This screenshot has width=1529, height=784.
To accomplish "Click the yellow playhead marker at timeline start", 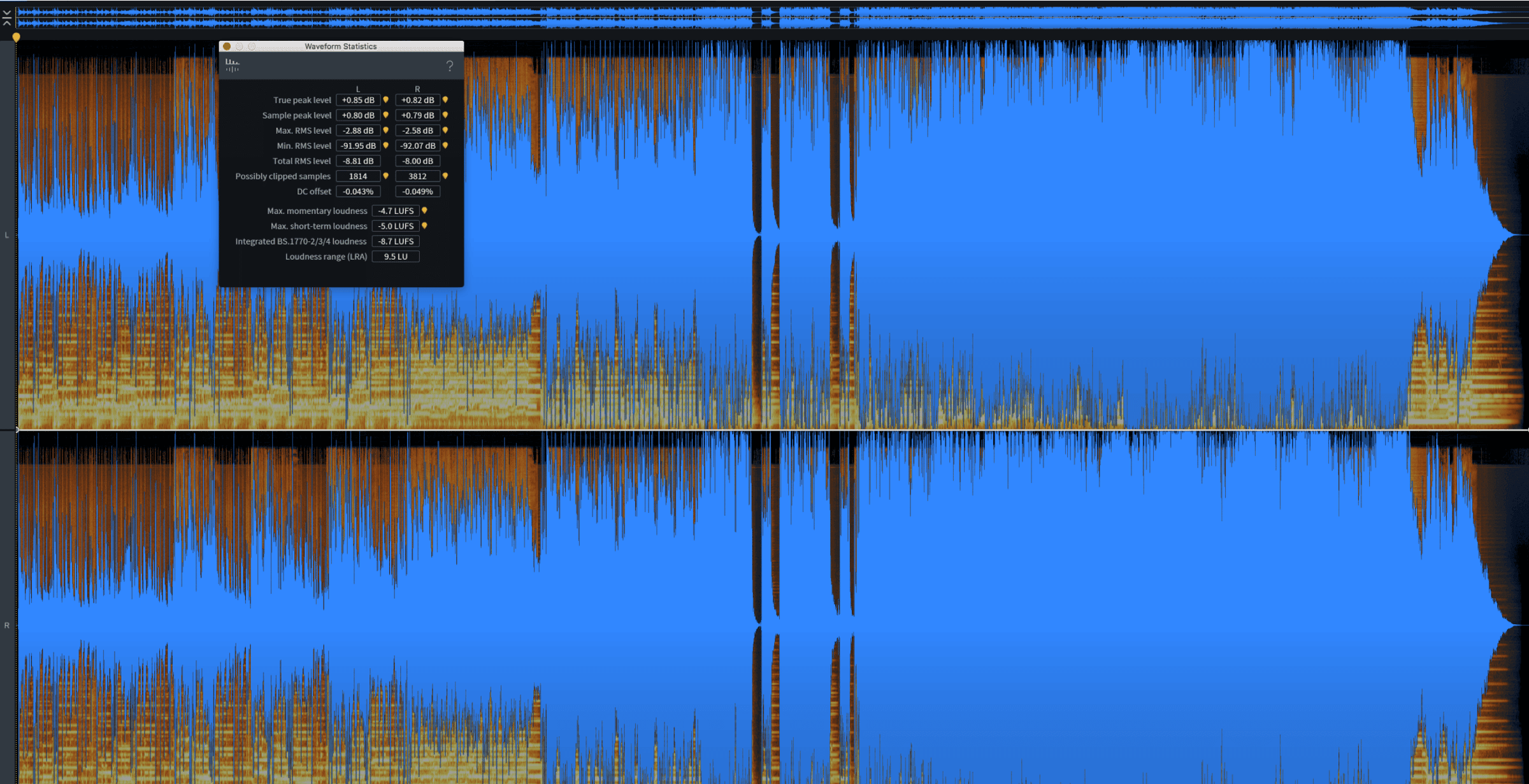I will pyautogui.click(x=17, y=38).
